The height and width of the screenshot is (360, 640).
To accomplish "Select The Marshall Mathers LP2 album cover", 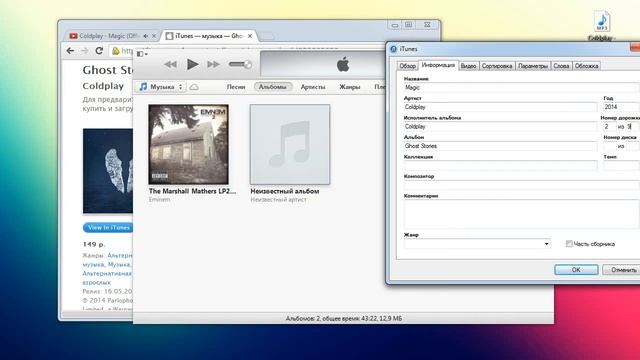I will coord(188,144).
